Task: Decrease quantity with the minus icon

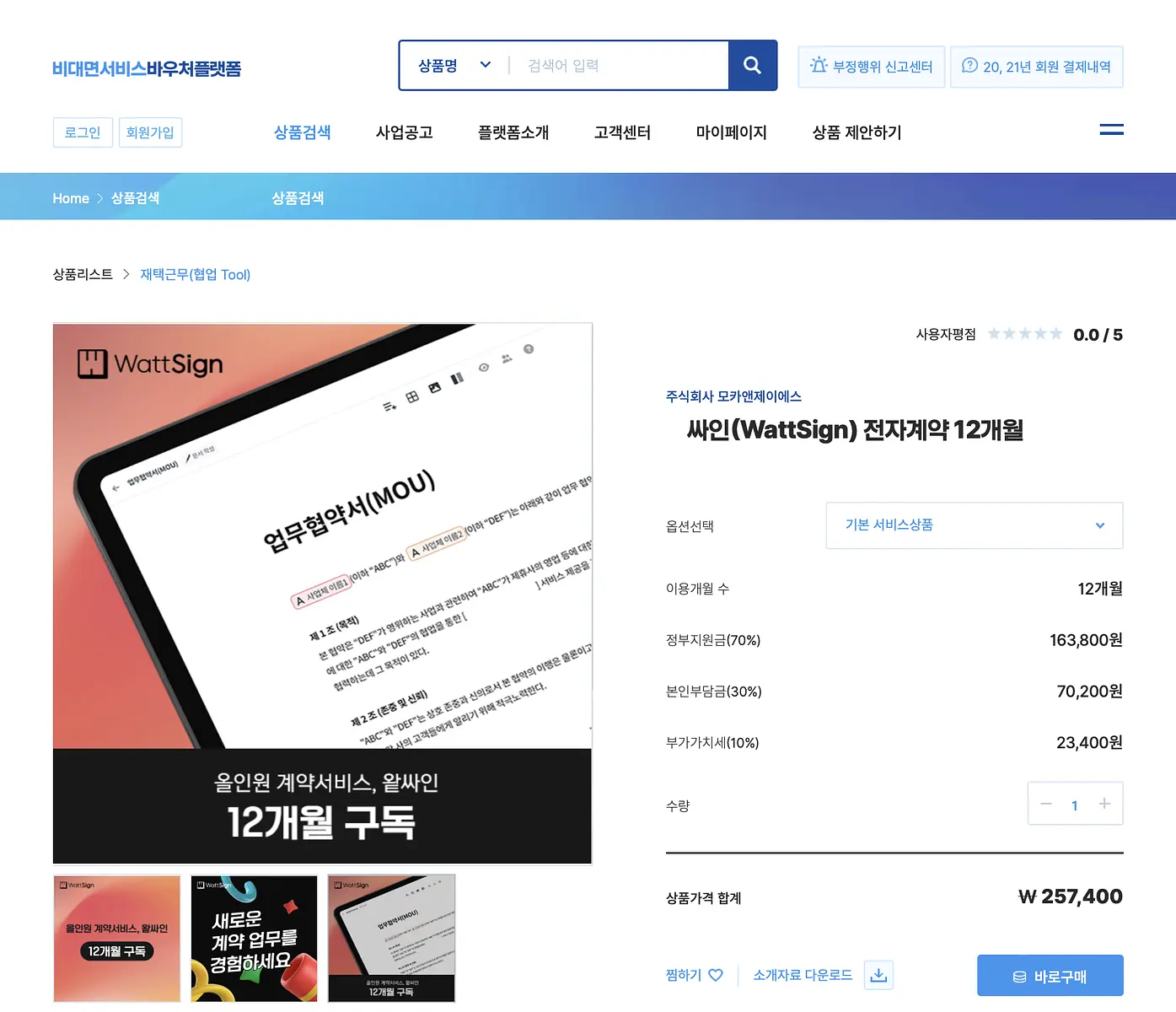Action: tap(1046, 804)
